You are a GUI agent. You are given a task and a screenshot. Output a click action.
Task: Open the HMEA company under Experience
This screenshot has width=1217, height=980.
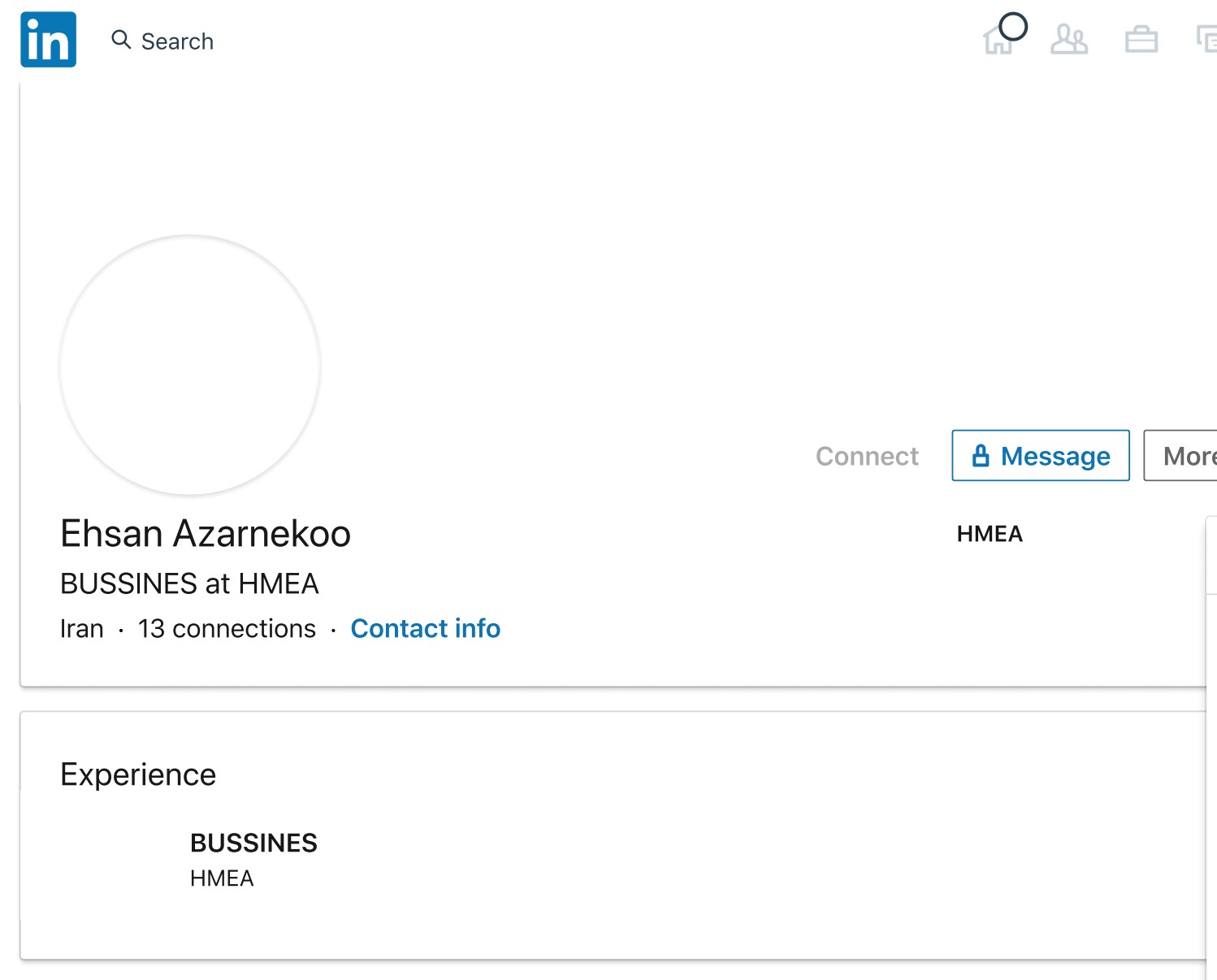pos(222,878)
